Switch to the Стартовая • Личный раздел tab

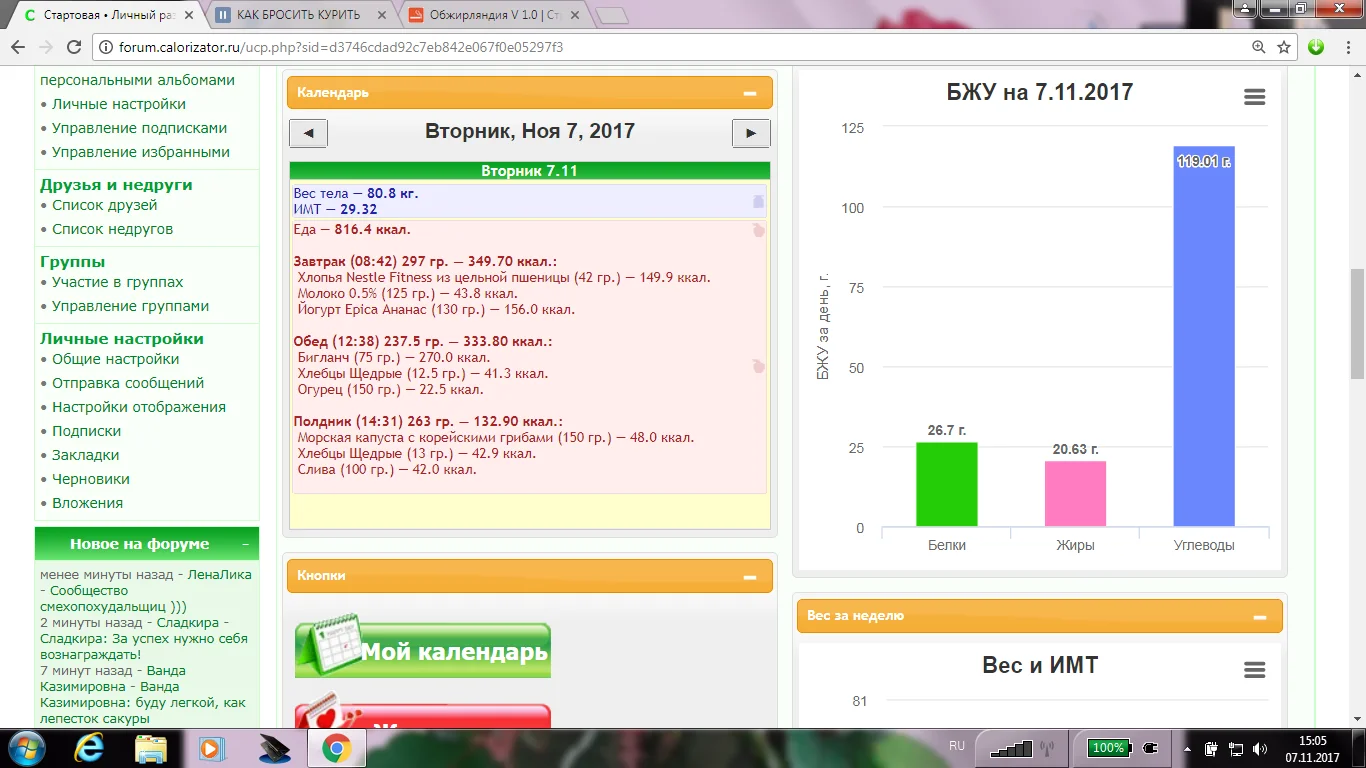106,15
